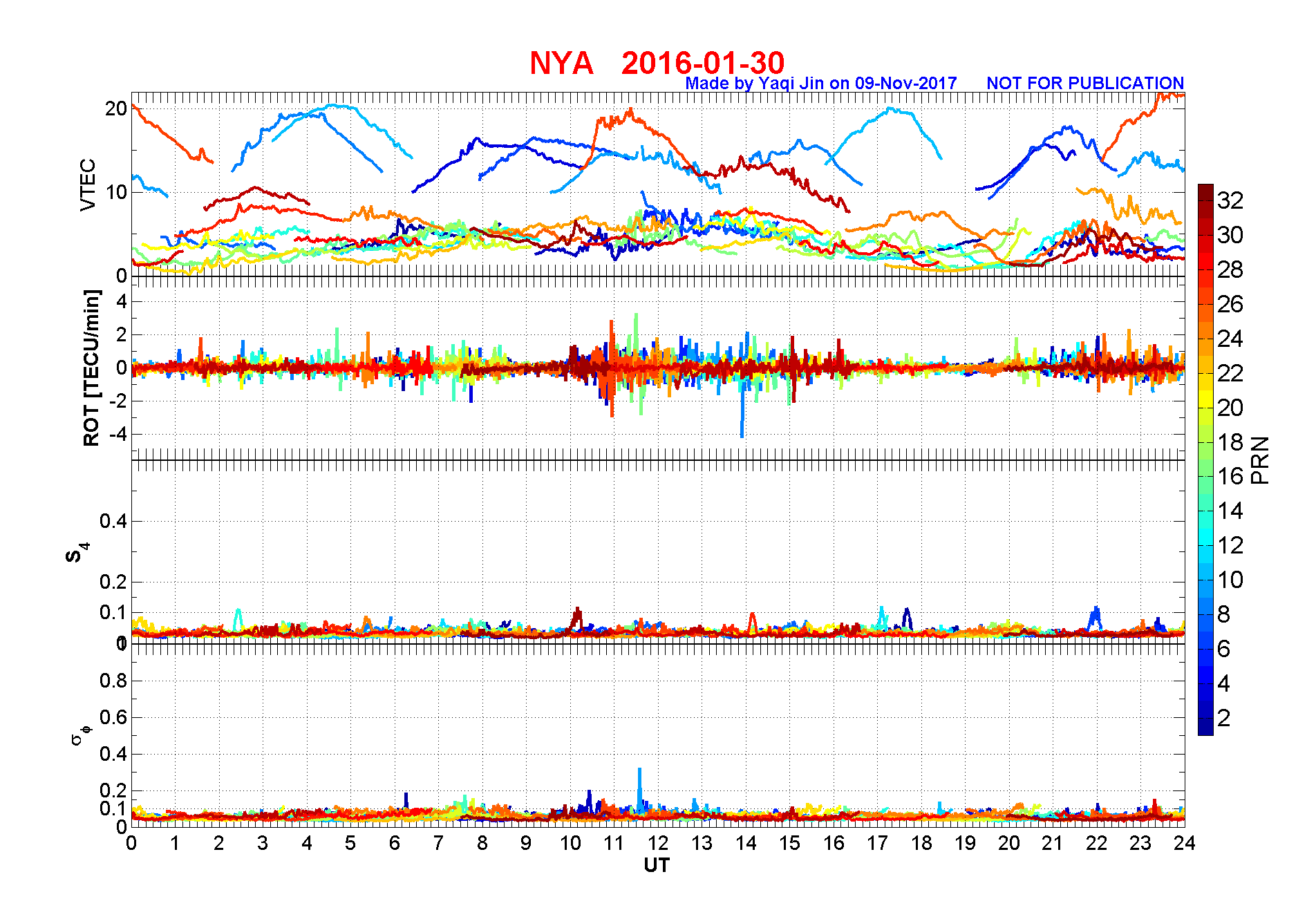Screen dimensions: 1316x919
Task: Click the PRN colorbar gradient strip
Action: (1205, 459)
